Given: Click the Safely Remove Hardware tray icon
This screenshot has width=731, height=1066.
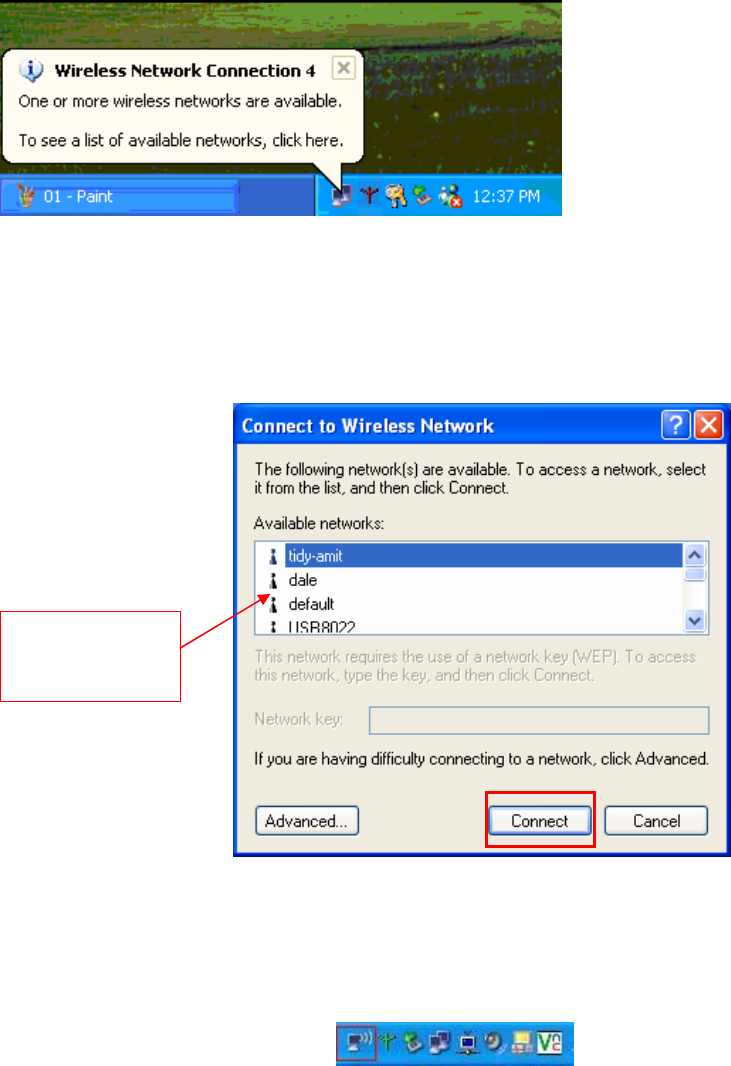Looking at the screenshot, I should (x=423, y=196).
